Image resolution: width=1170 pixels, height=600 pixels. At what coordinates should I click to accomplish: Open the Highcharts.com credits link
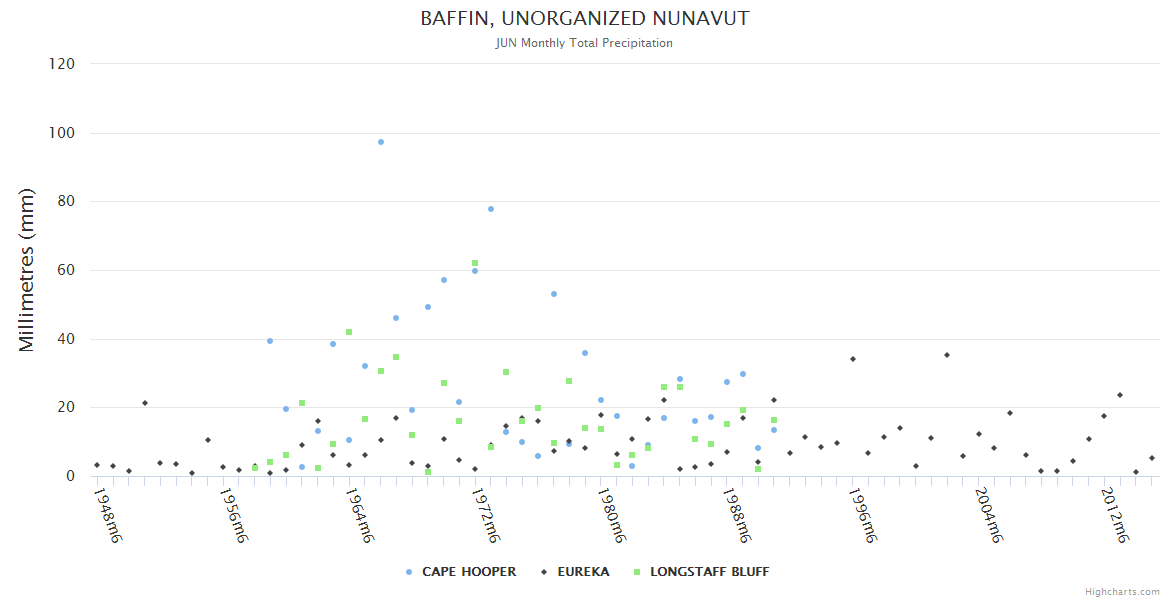click(1122, 592)
